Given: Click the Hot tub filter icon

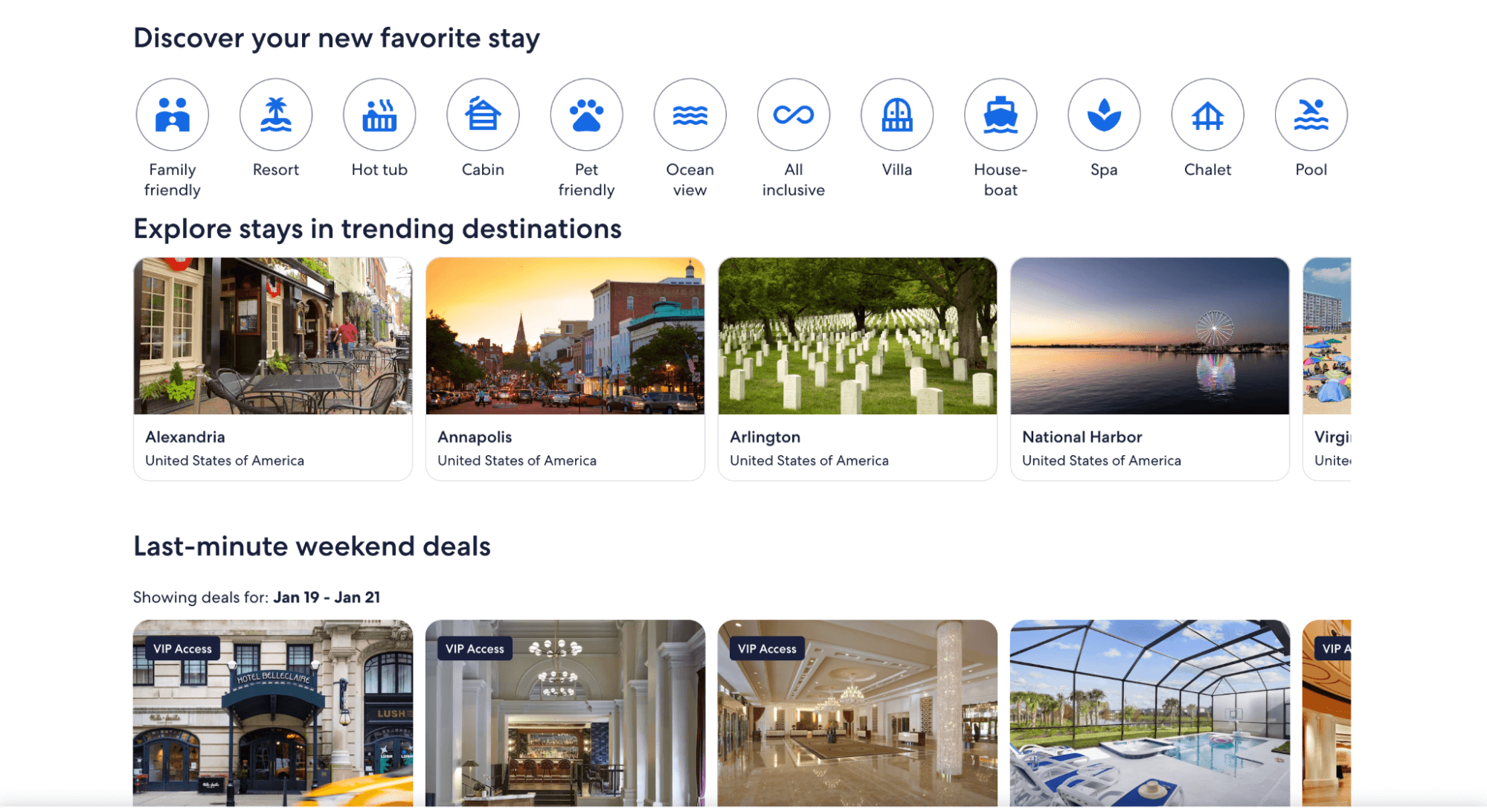Looking at the screenshot, I should tap(379, 114).
